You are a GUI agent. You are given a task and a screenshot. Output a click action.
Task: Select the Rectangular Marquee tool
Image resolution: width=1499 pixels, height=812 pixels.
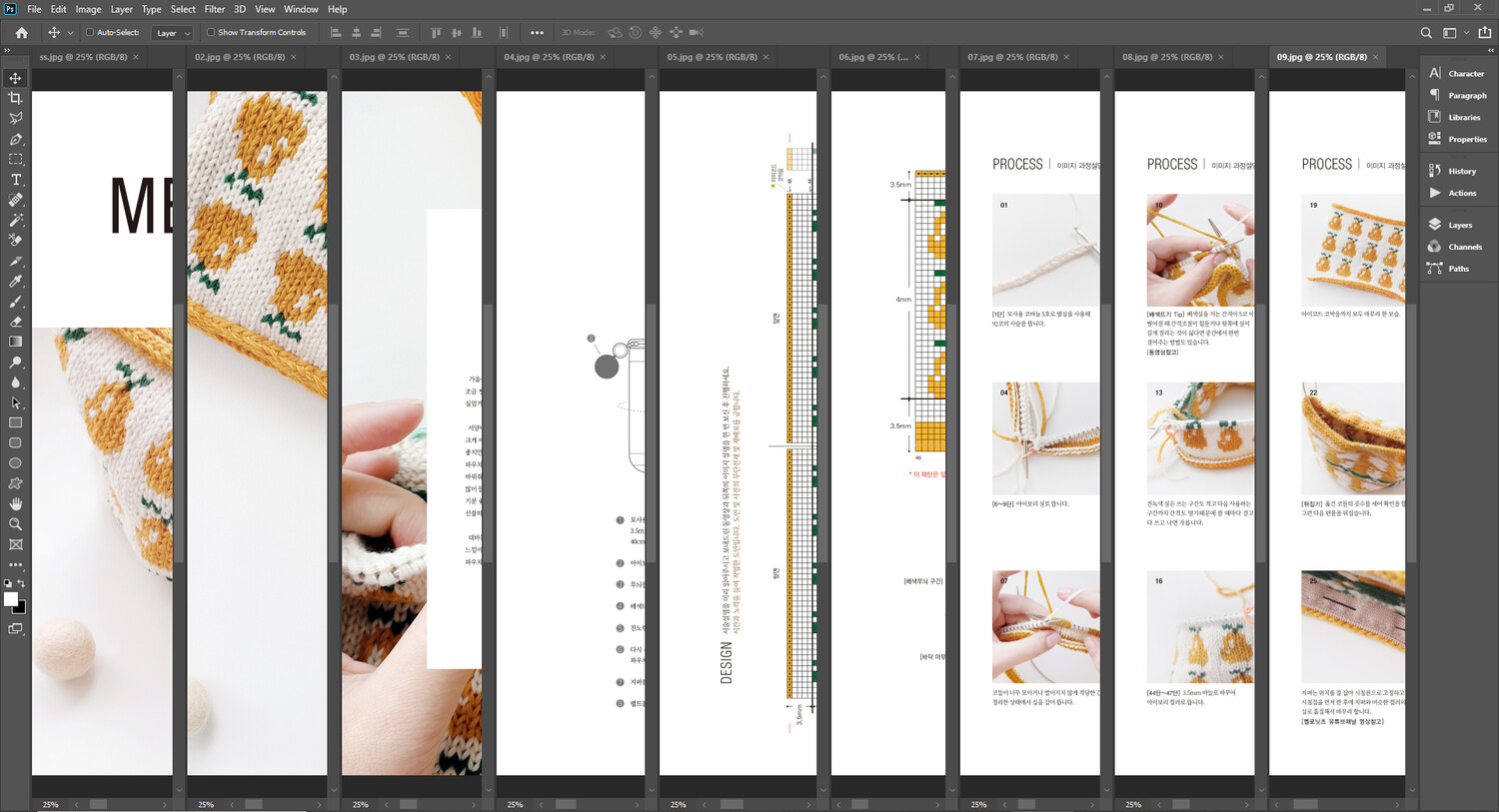(x=15, y=159)
